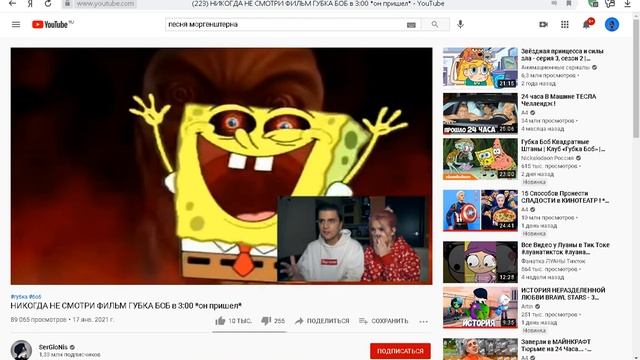Click title ИСТОРИЯ НЕРАЗДЕЛЕННОЙ ЛЮБВИ BRAWL STARS

(x=563, y=293)
